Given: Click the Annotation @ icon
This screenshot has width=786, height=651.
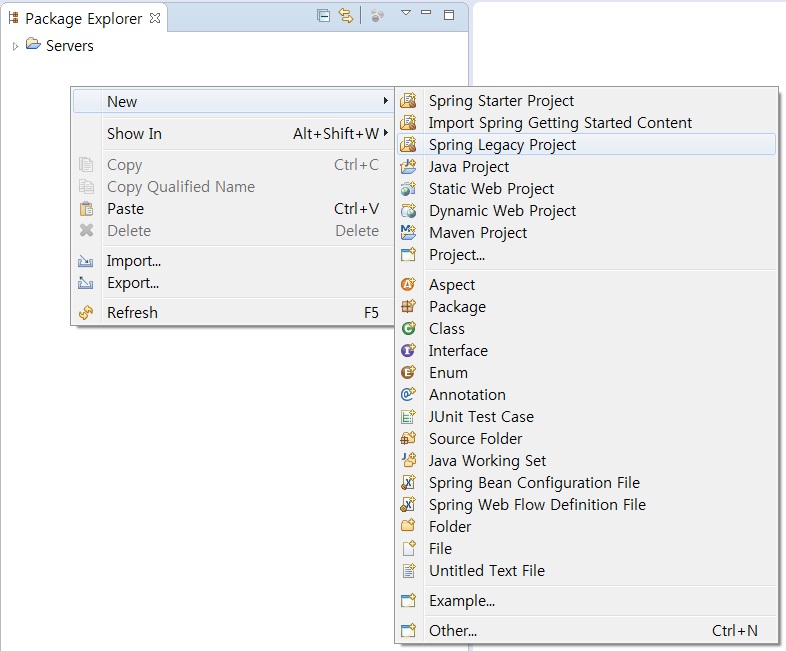Looking at the screenshot, I should 408,394.
